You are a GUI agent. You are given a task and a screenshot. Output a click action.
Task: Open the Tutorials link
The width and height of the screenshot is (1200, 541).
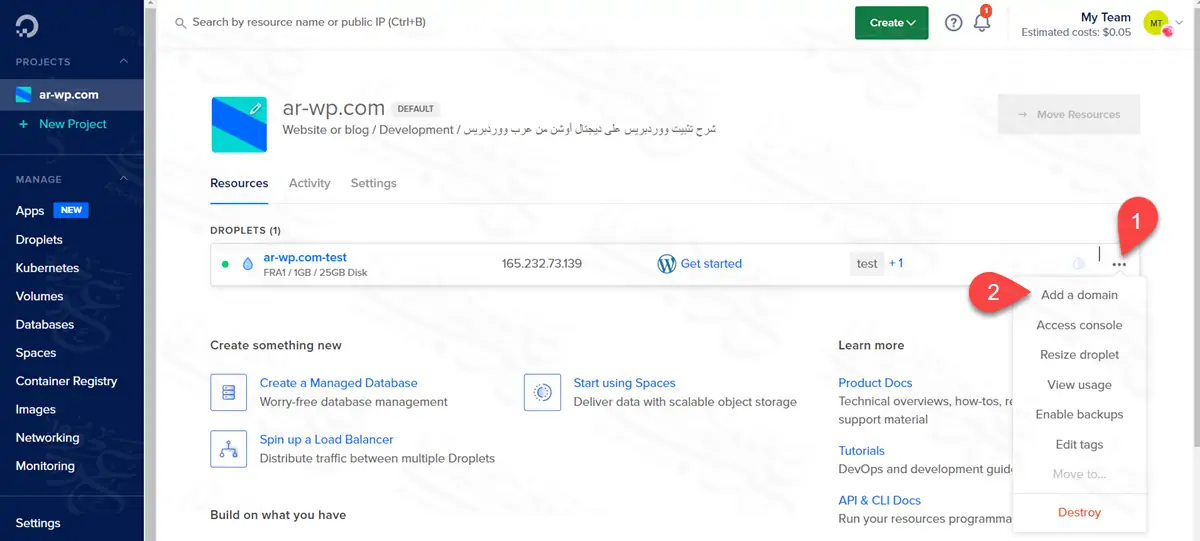click(861, 451)
